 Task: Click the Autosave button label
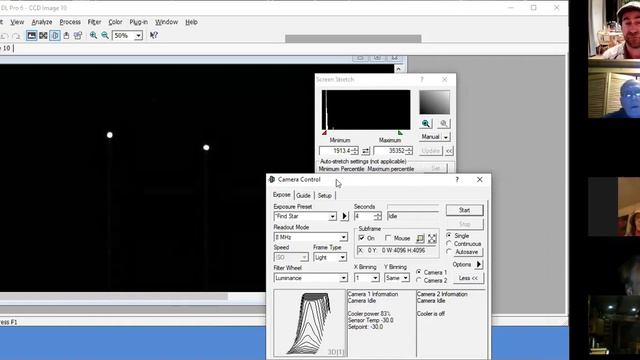pos(466,252)
